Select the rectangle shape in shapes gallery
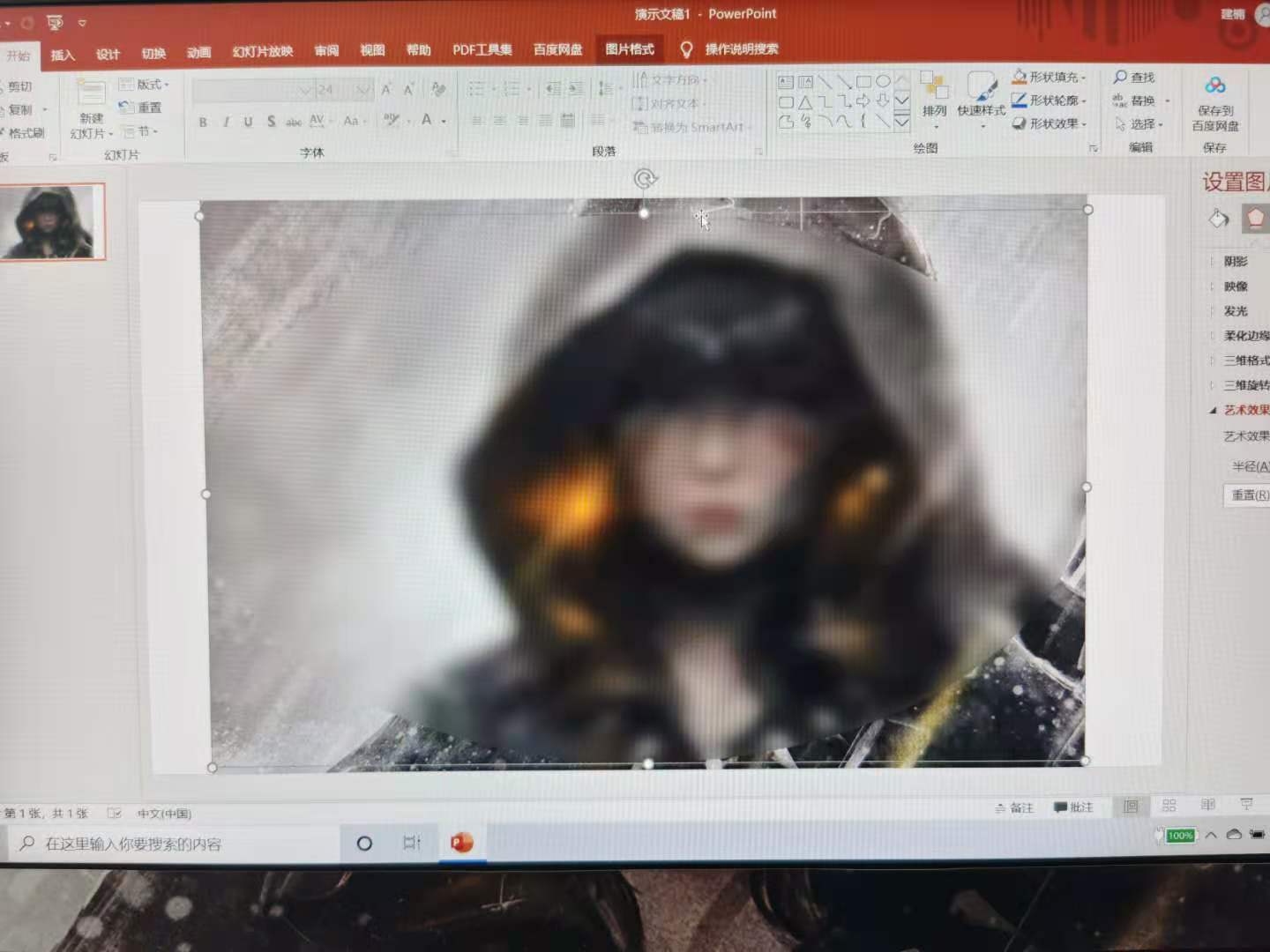 pos(863,82)
